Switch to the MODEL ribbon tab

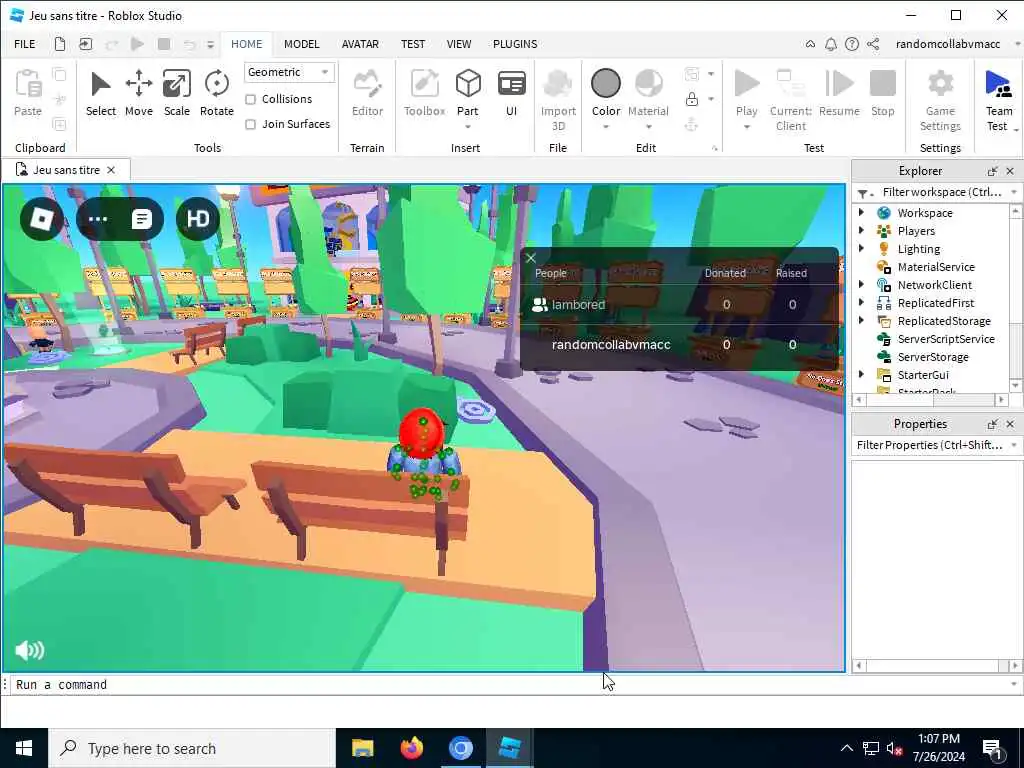(x=302, y=44)
